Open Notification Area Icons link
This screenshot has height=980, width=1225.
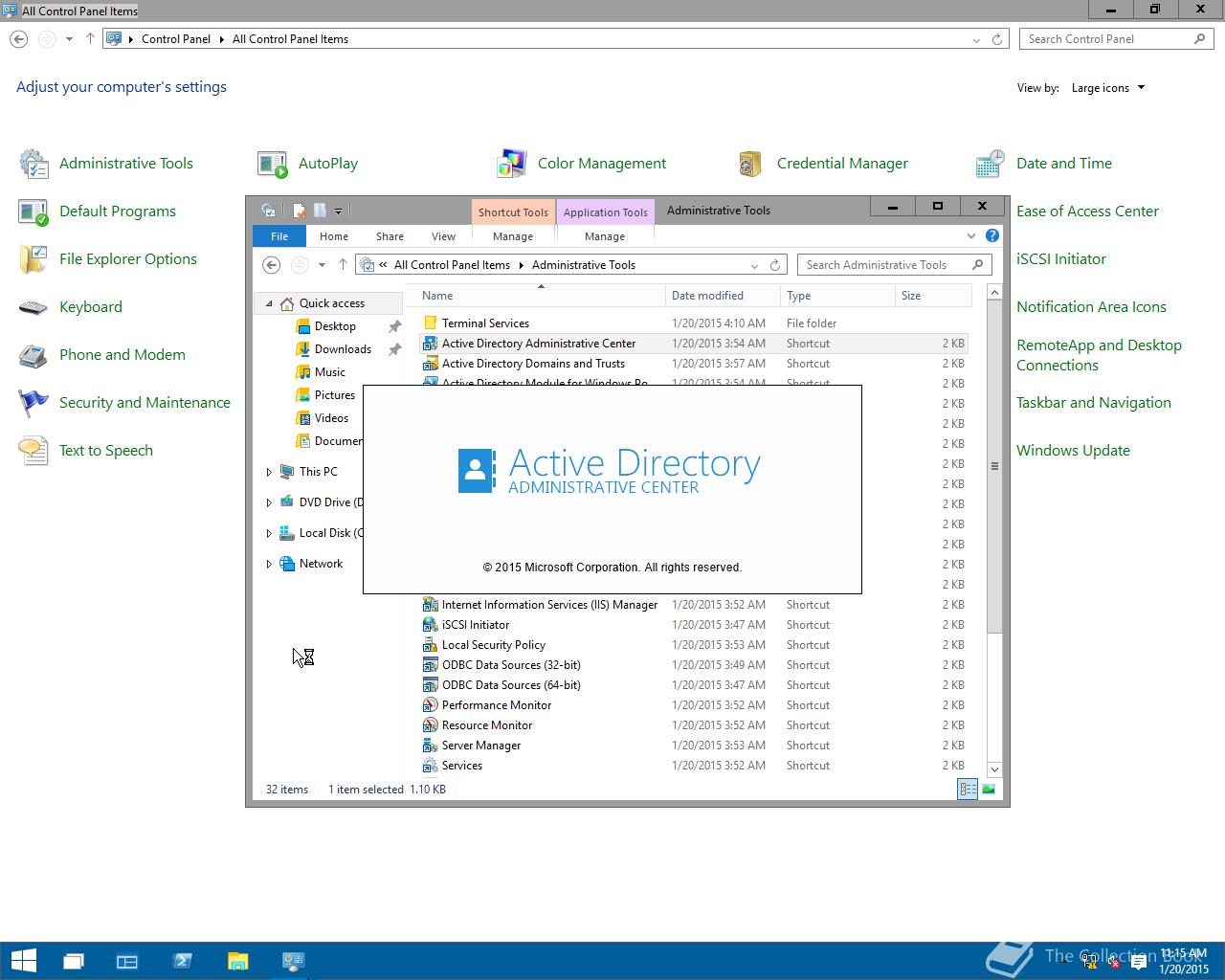(x=1091, y=307)
